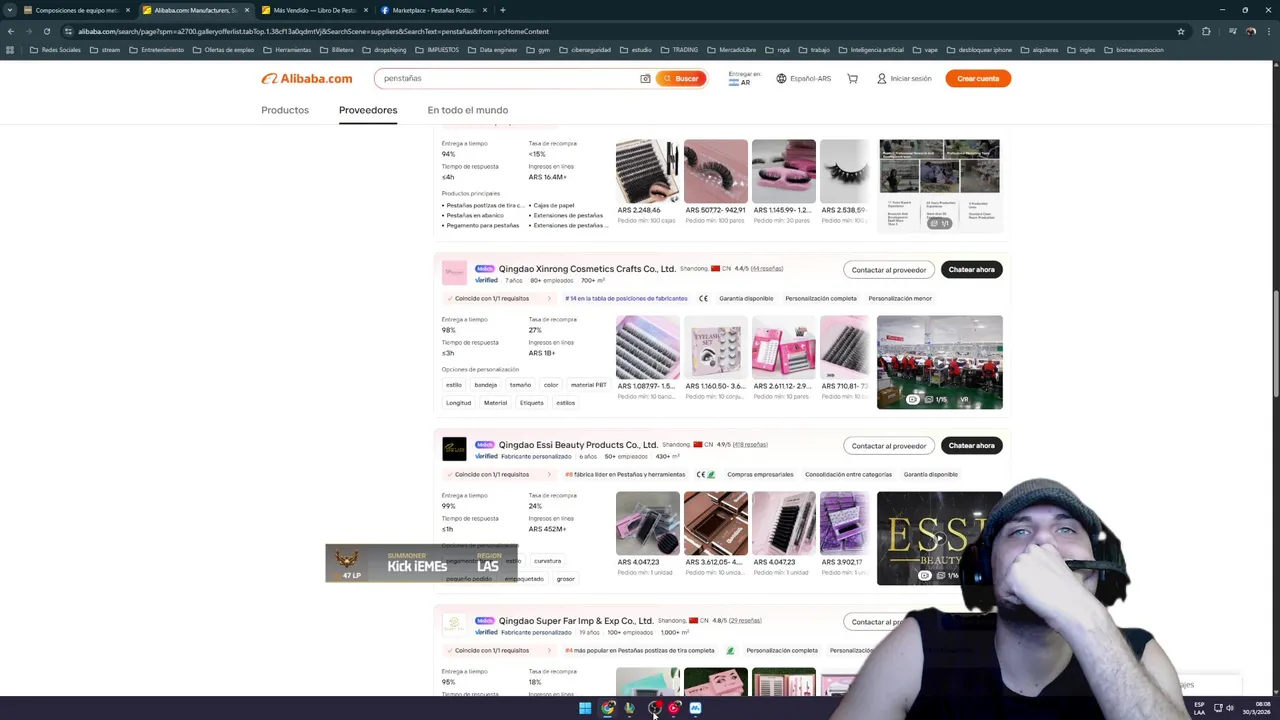Select the Proveedores tab

[x=368, y=110]
